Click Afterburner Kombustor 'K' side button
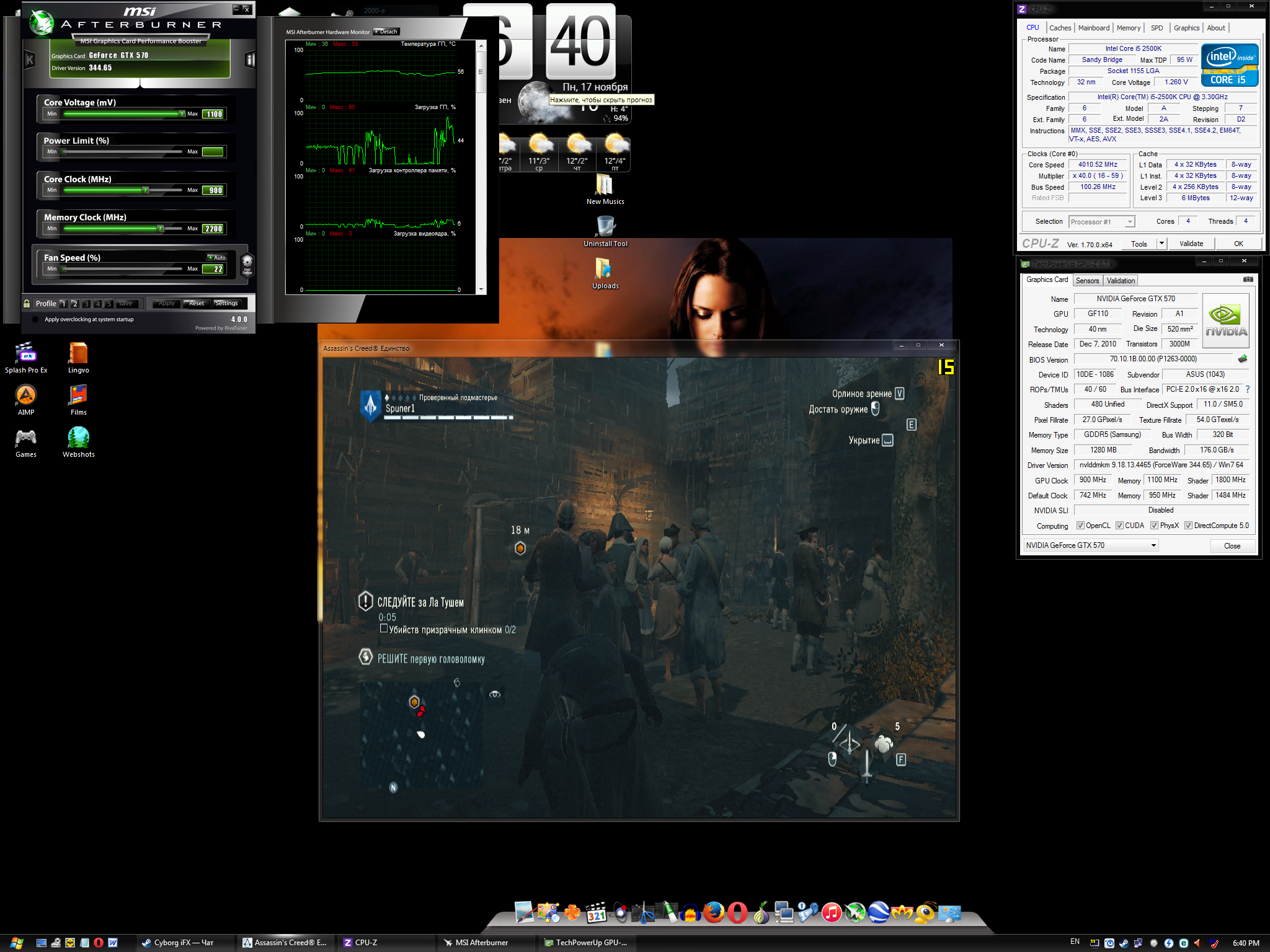The width and height of the screenshot is (1270, 952). tap(29, 60)
